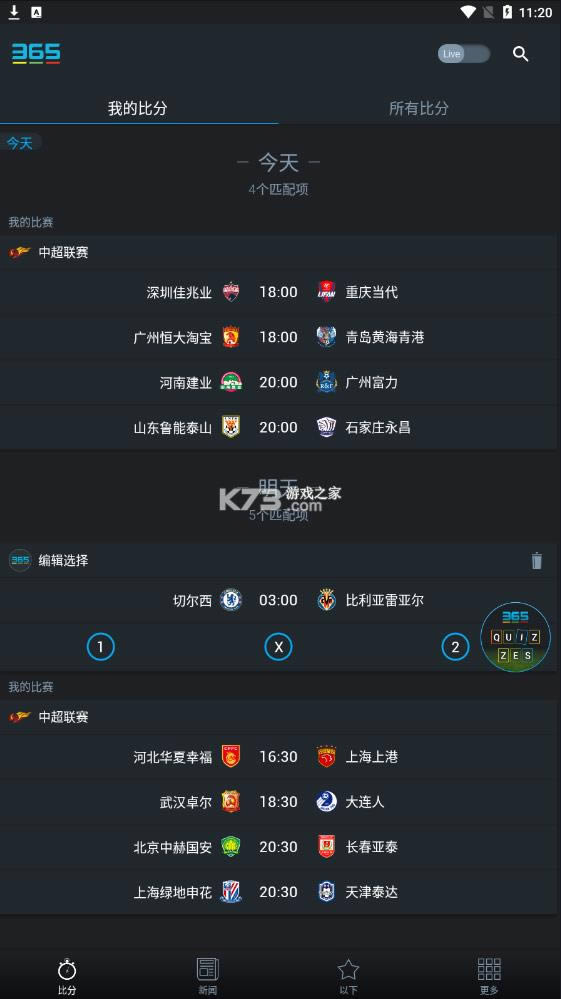The image size is (561, 999).
Task: Delete the 编辑选择 section with trash icon
Action: point(537,561)
